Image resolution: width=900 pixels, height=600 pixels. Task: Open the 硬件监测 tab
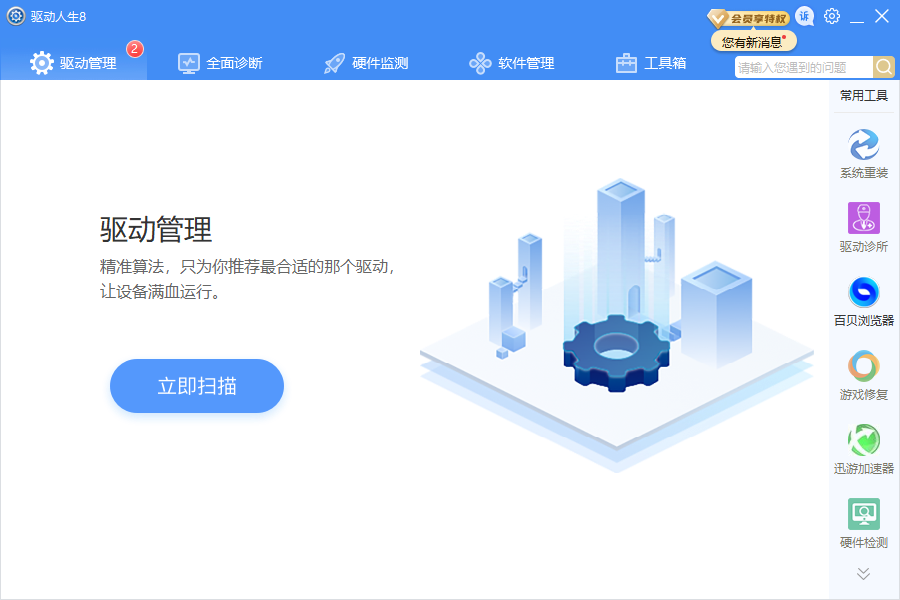click(x=366, y=63)
